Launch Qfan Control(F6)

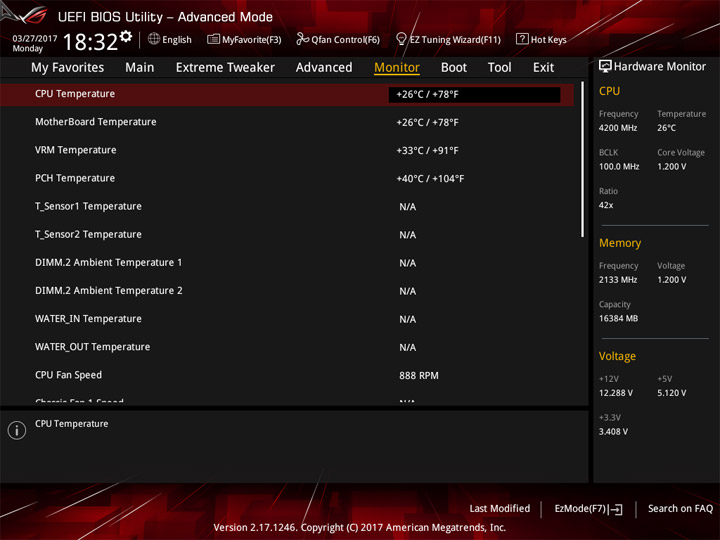click(x=338, y=39)
